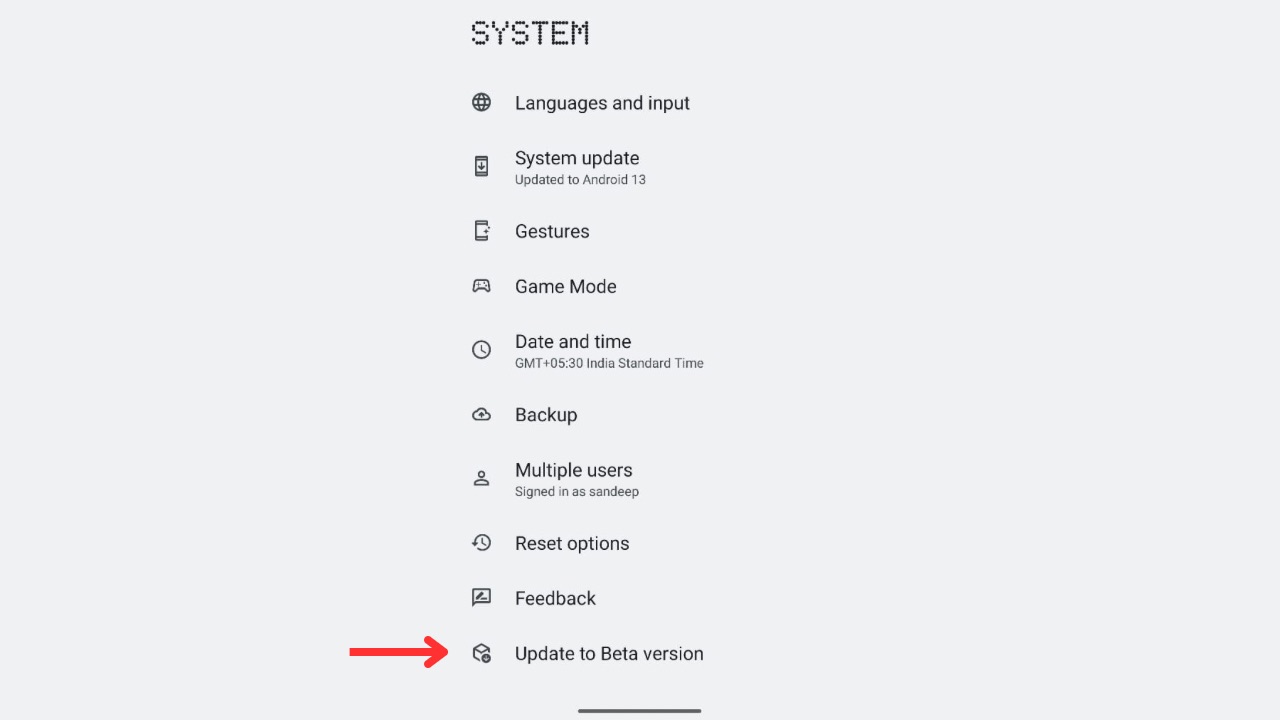Click the Update to Beta version icon
Viewport: 1280px width, 720px height.
coord(481,653)
